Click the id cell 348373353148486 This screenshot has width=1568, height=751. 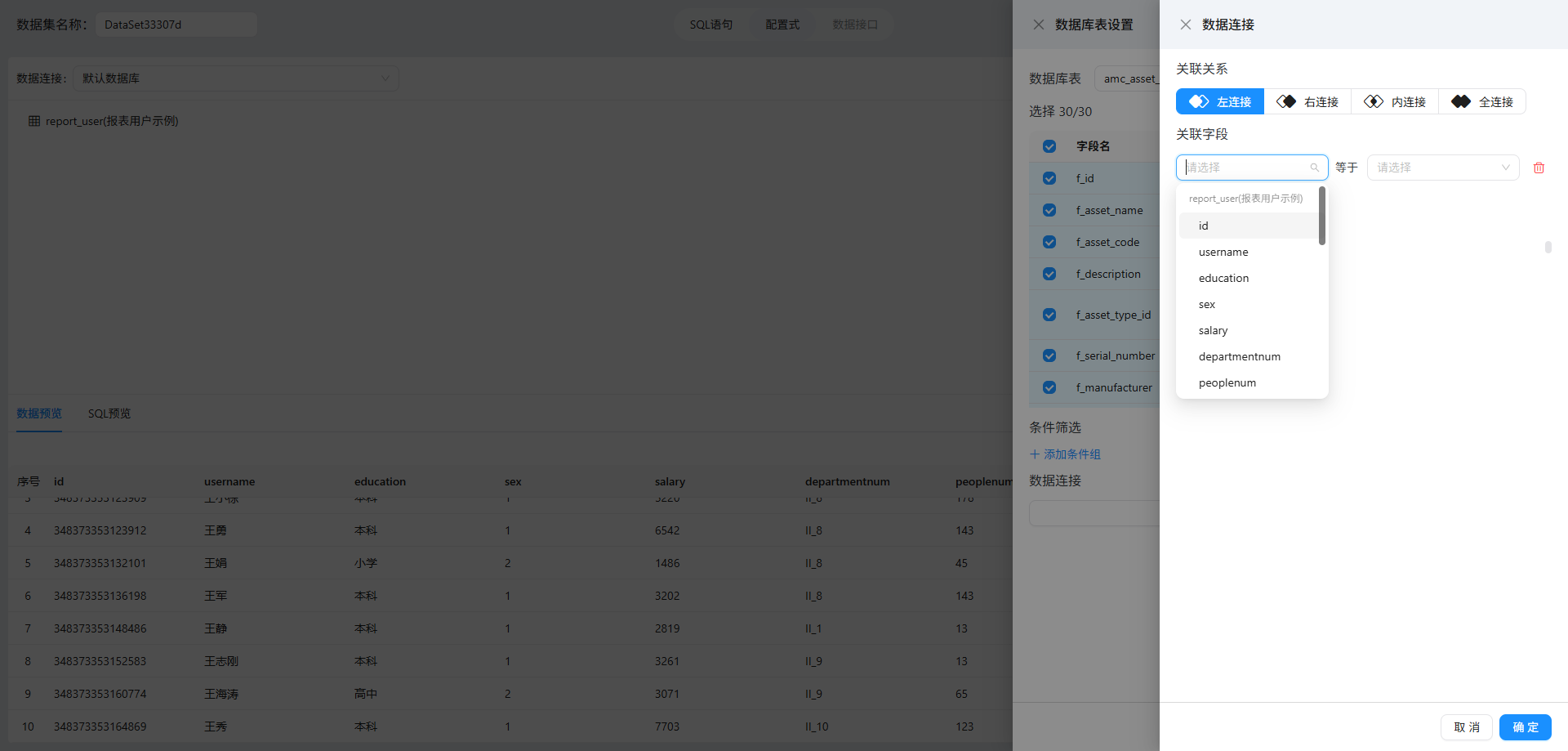pos(100,628)
